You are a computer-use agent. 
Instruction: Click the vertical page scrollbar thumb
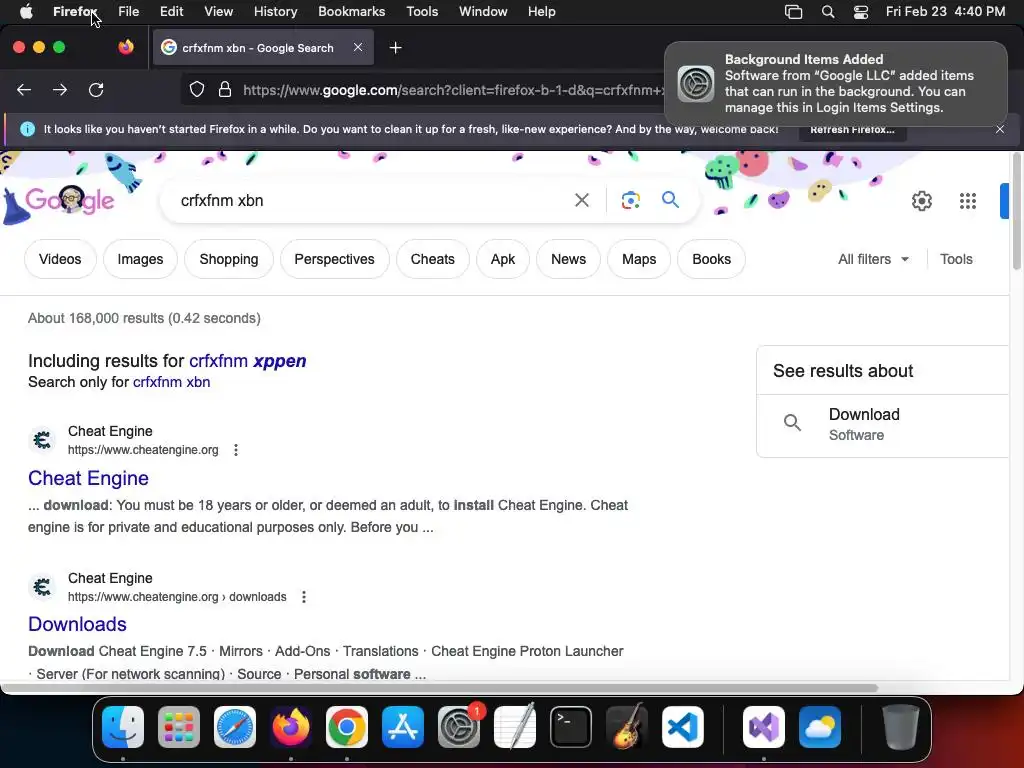coord(1016,210)
